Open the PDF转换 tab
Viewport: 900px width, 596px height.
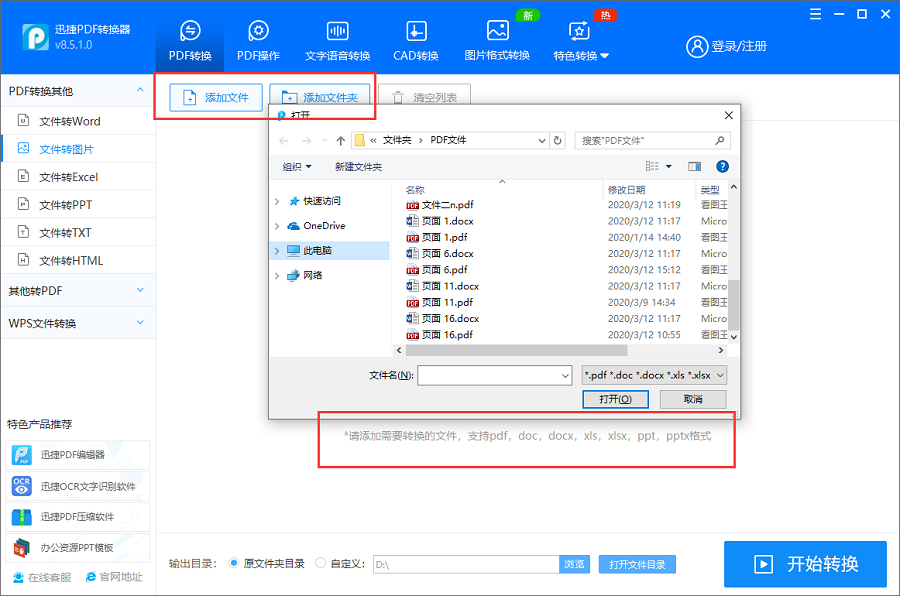[x=190, y=41]
